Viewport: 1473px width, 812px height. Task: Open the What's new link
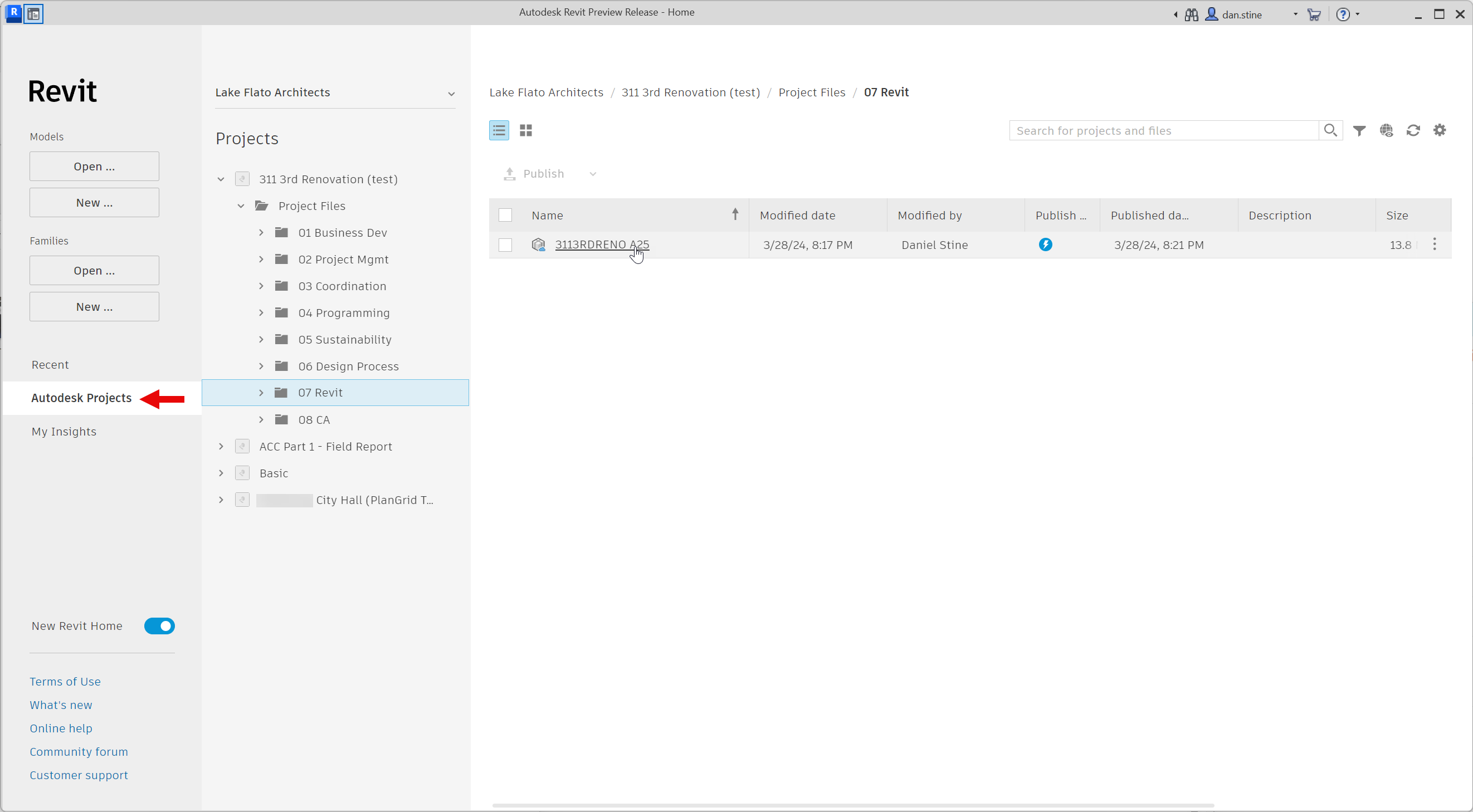coord(61,705)
